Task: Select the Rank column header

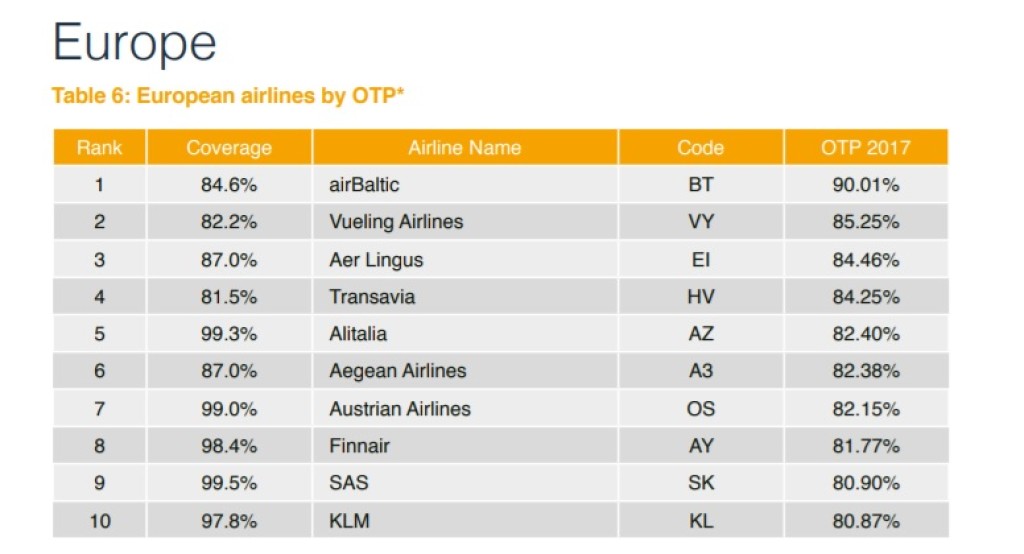Action: [x=99, y=148]
